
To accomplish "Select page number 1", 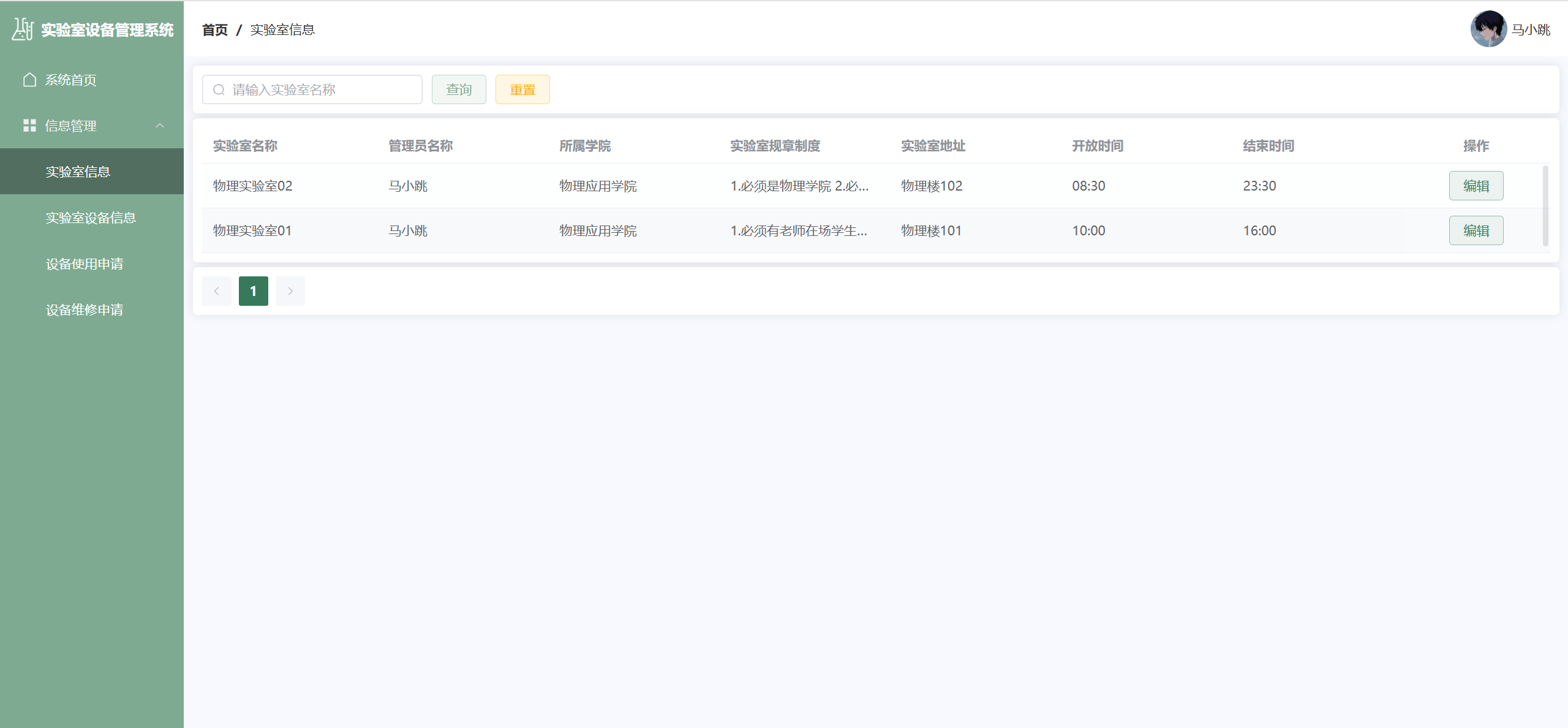I will point(253,291).
